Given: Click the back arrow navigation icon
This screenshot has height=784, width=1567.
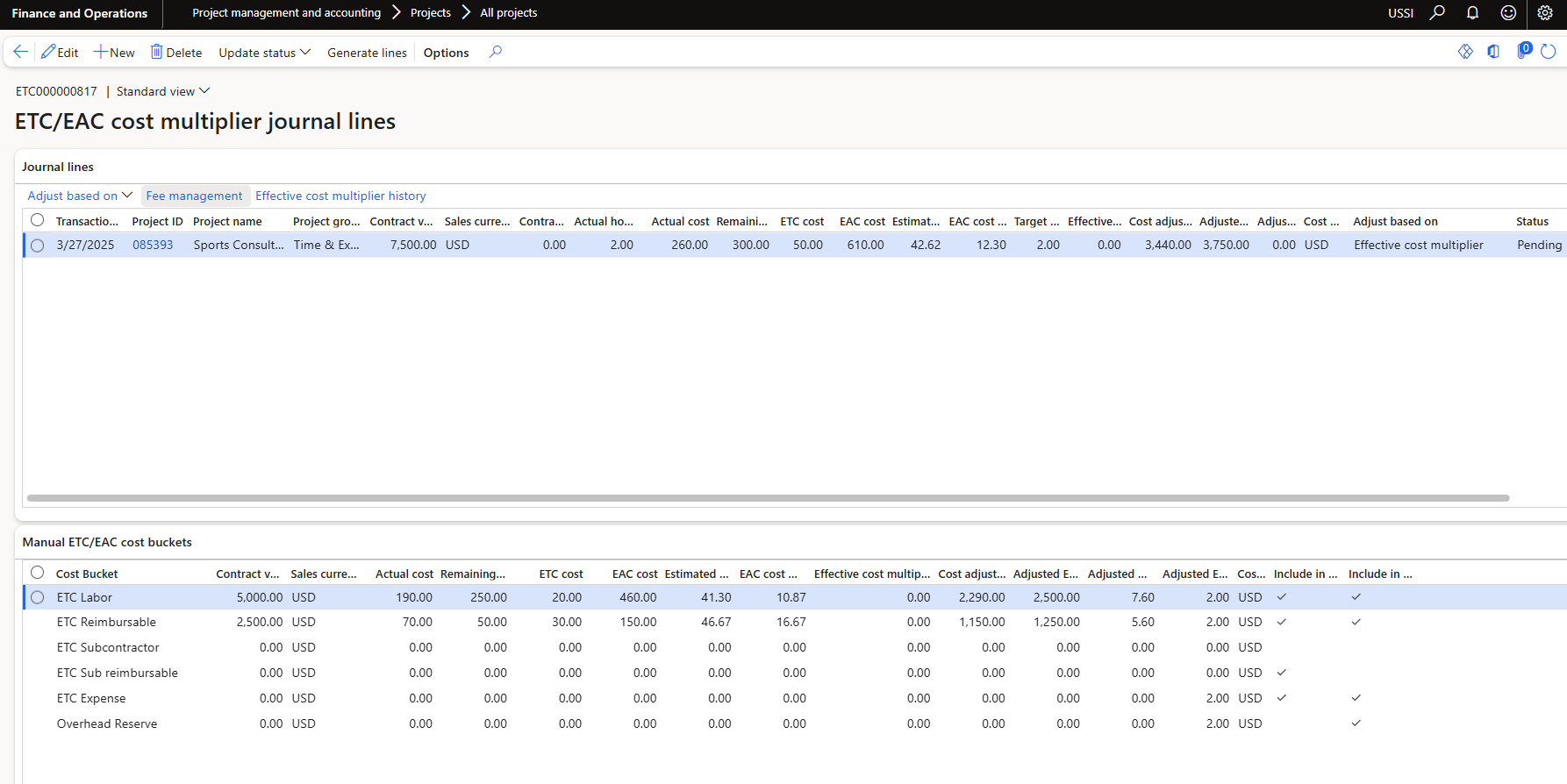Looking at the screenshot, I should pos(20,52).
